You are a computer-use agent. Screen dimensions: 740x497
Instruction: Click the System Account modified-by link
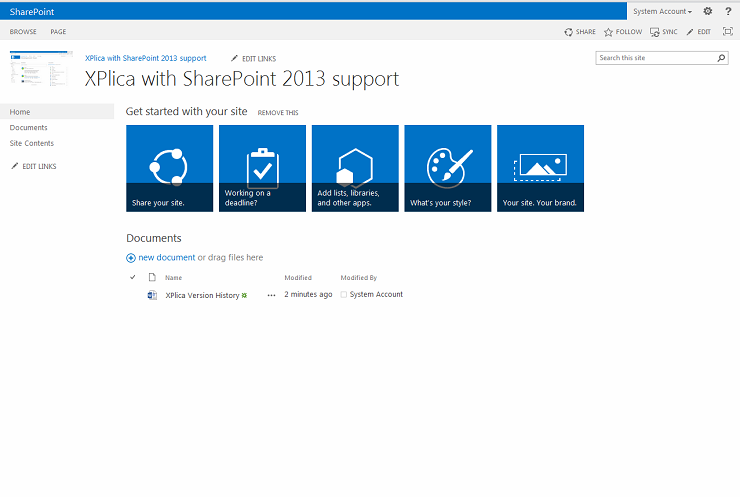coord(376,294)
